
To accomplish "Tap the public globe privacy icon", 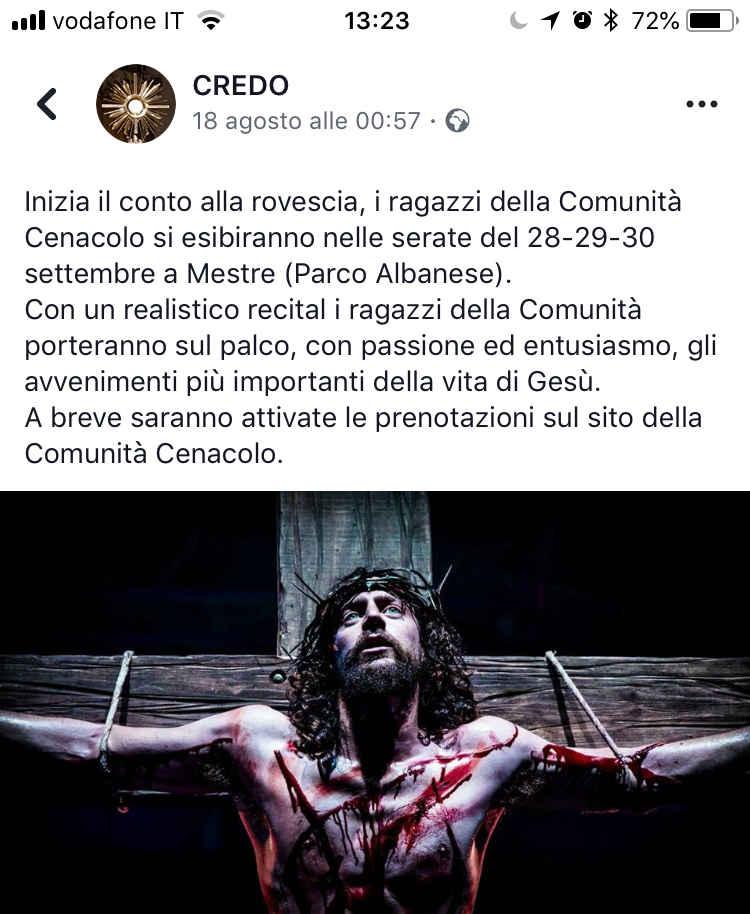I will click(457, 121).
